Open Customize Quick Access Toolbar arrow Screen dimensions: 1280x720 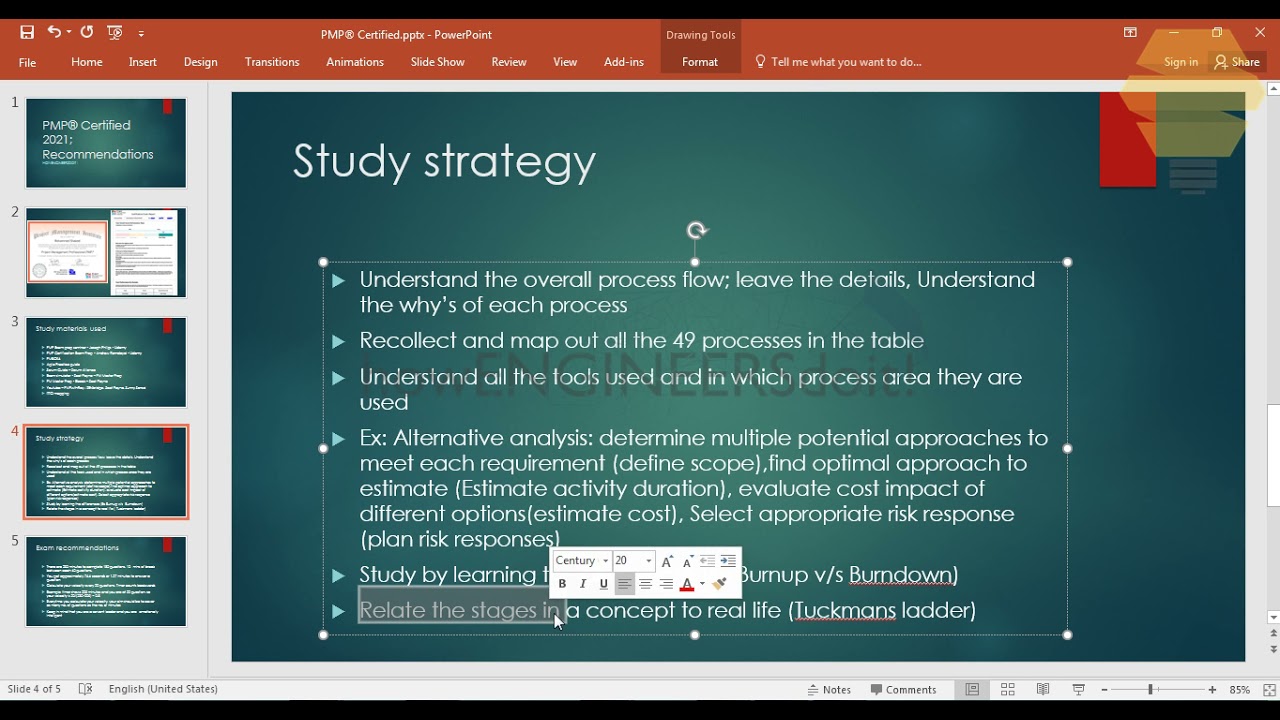142,34
